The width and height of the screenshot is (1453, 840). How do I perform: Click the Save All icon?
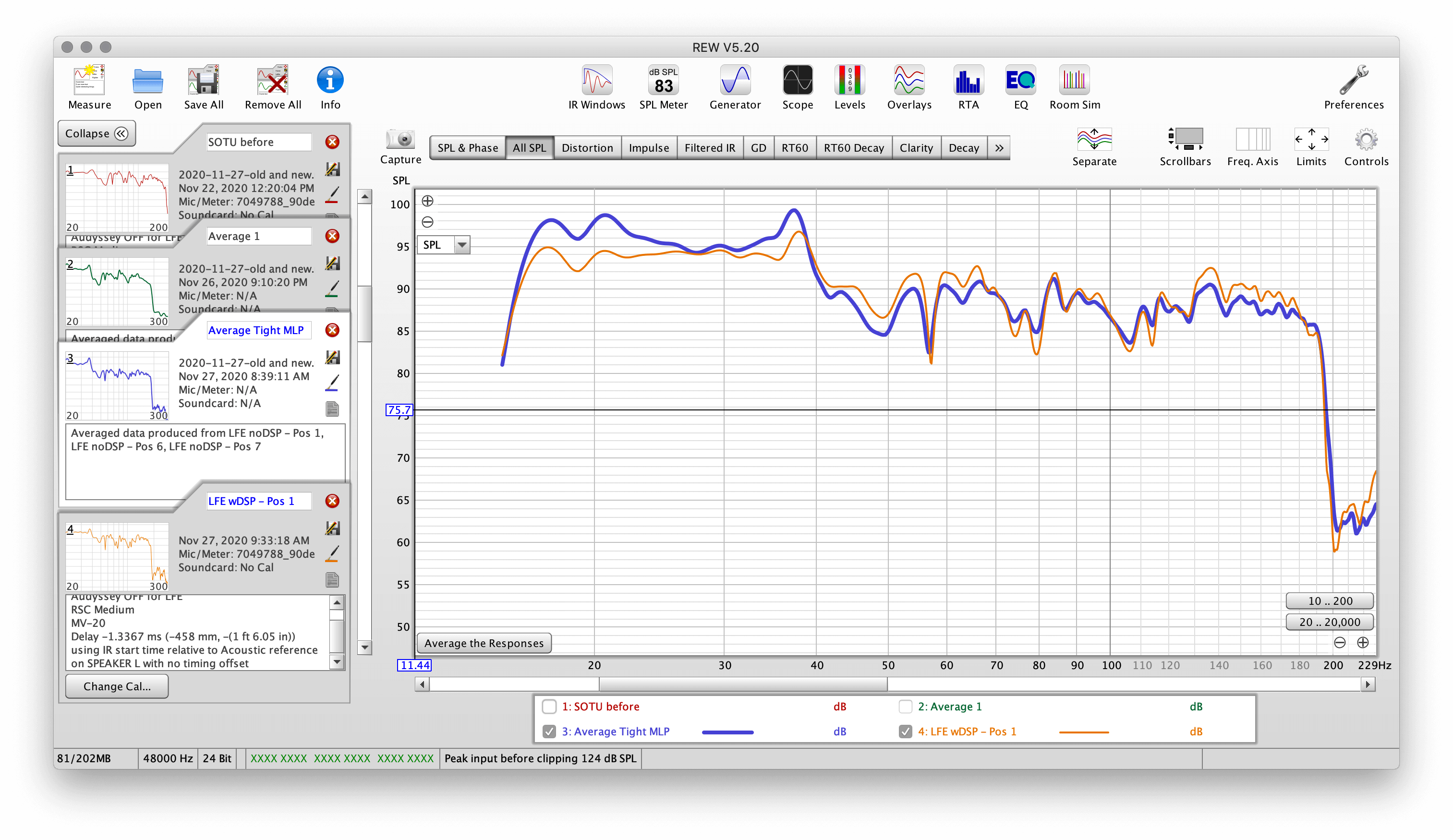click(204, 87)
